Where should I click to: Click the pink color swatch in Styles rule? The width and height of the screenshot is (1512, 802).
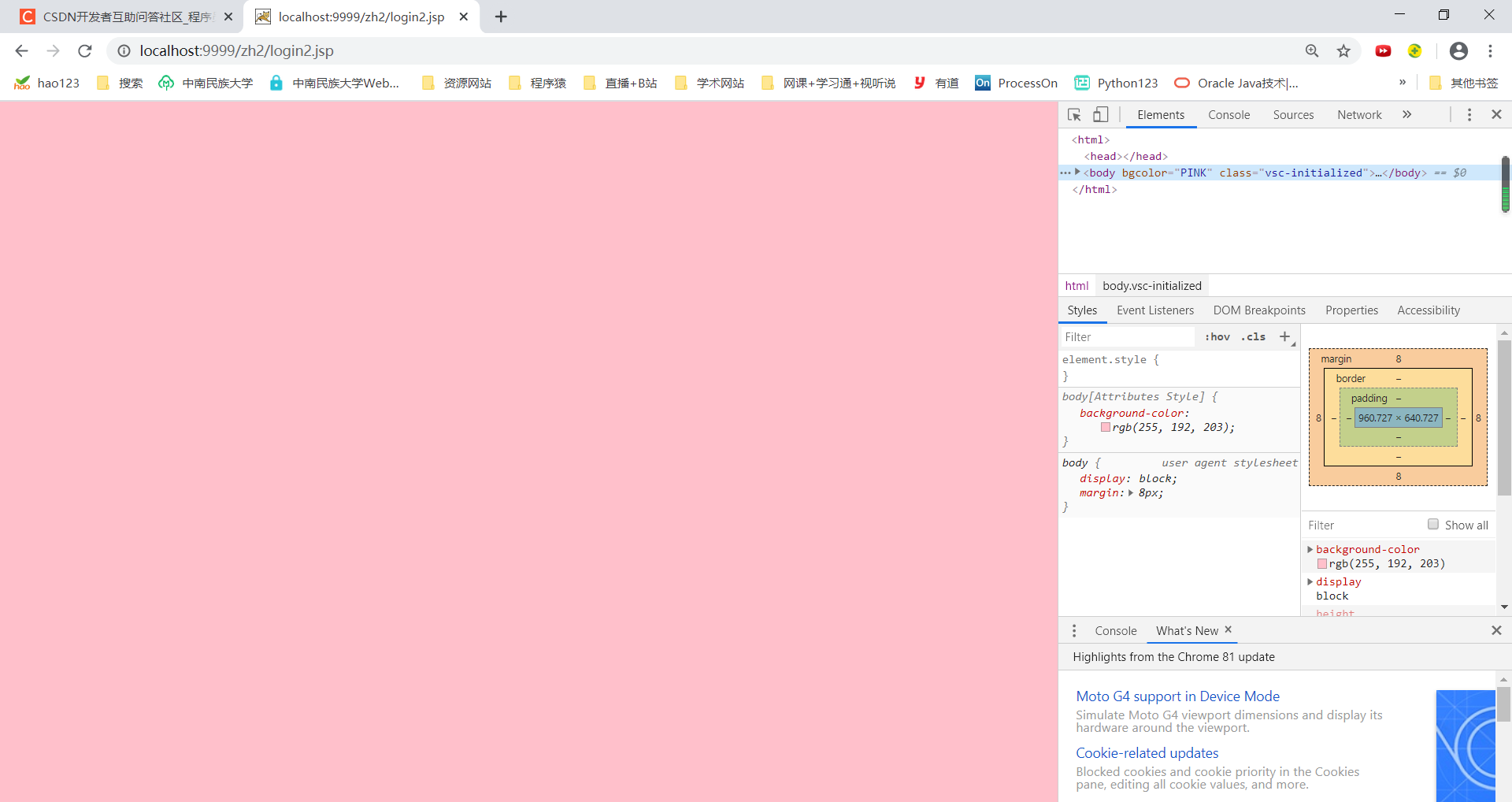pos(1106,427)
